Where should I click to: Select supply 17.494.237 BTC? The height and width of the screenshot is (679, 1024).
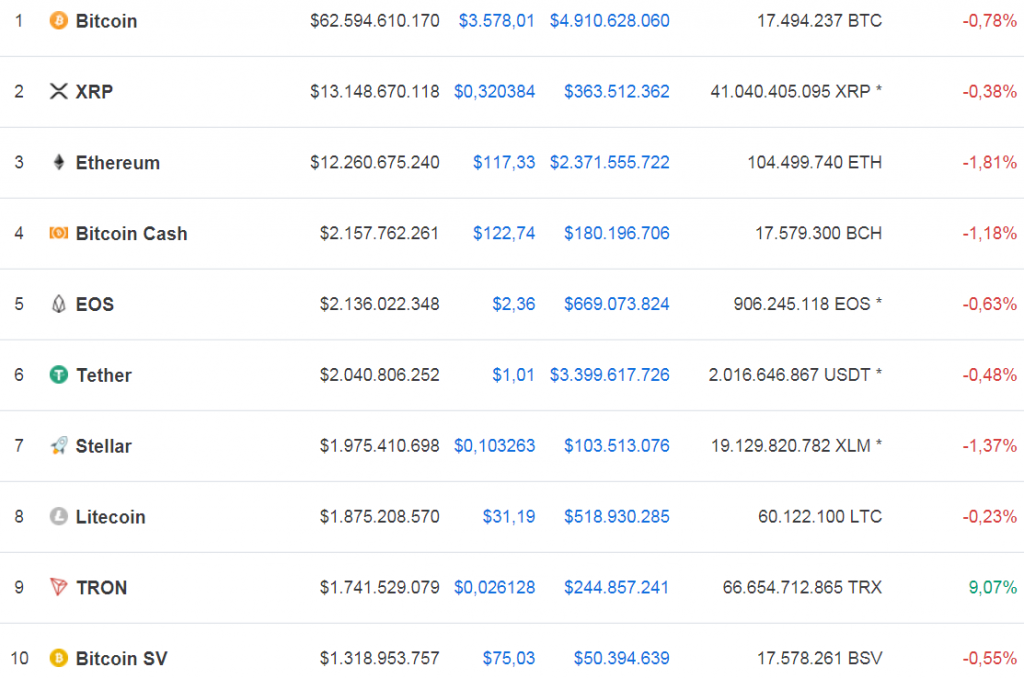(x=820, y=21)
